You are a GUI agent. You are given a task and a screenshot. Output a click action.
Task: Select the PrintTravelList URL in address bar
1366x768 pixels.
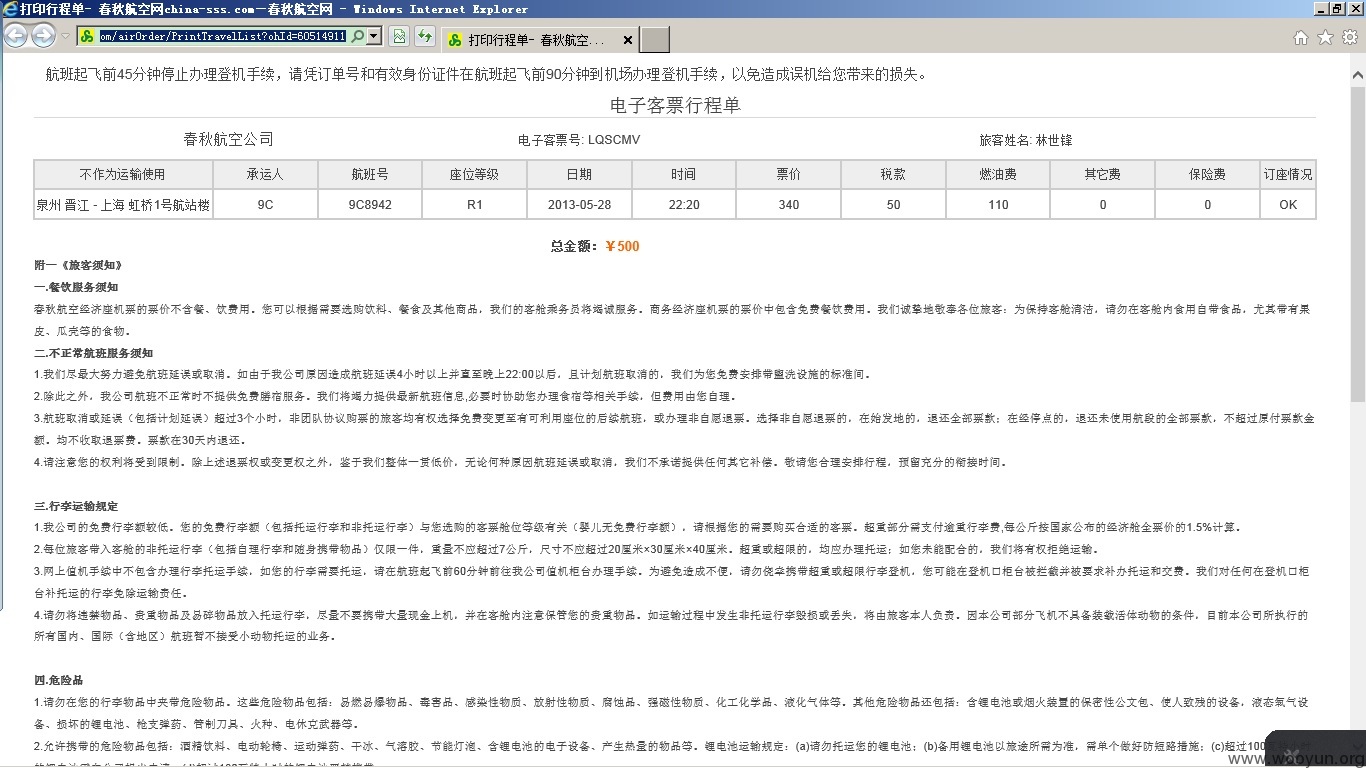click(x=221, y=36)
